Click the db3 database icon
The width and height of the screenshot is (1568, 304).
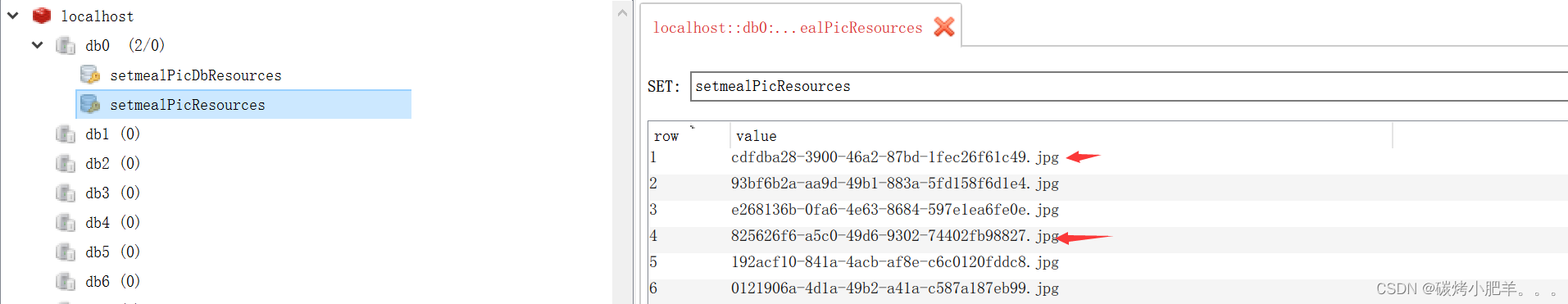(x=66, y=193)
